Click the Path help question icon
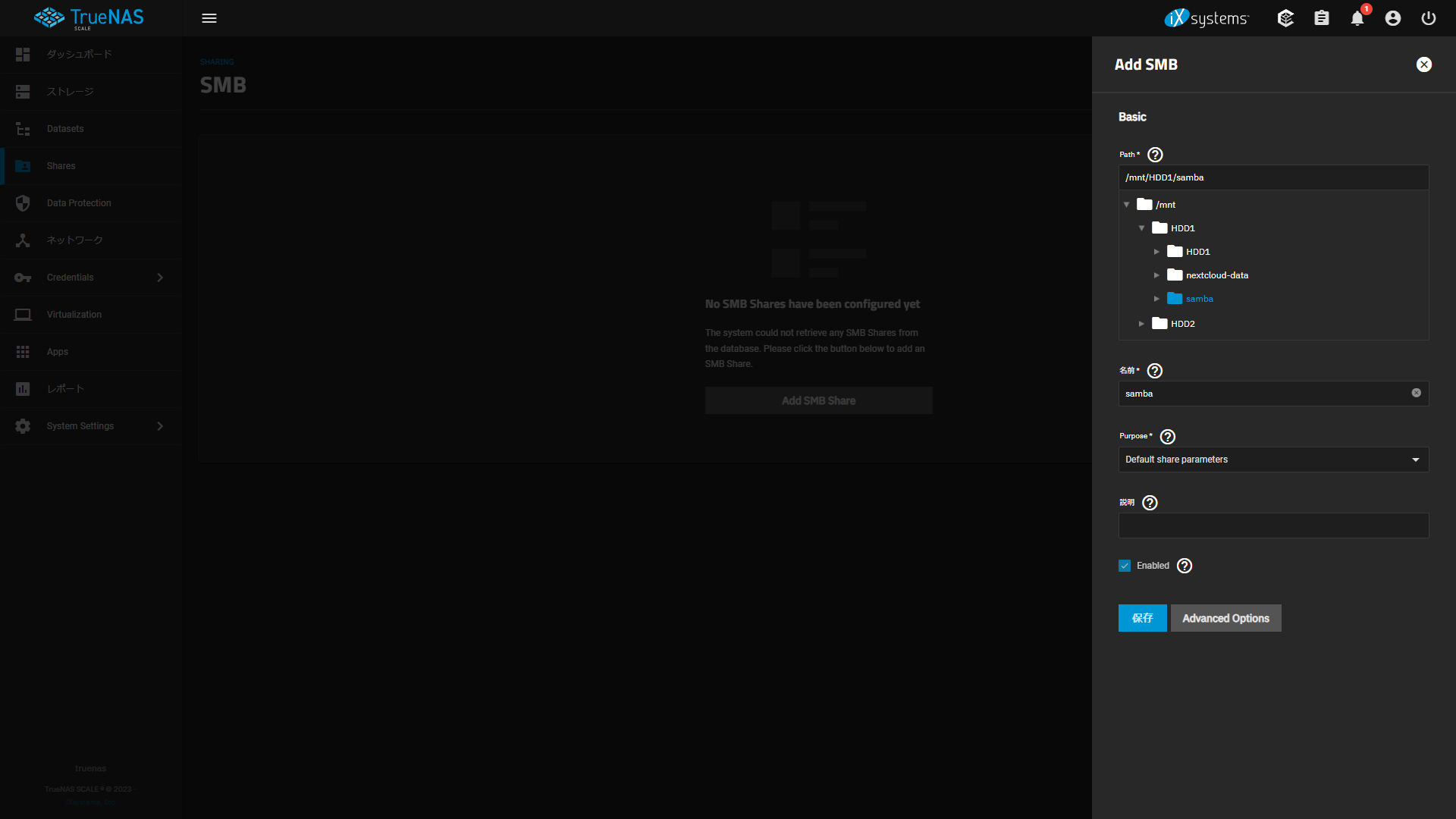 pyautogui.click(x=1155, y=155)
